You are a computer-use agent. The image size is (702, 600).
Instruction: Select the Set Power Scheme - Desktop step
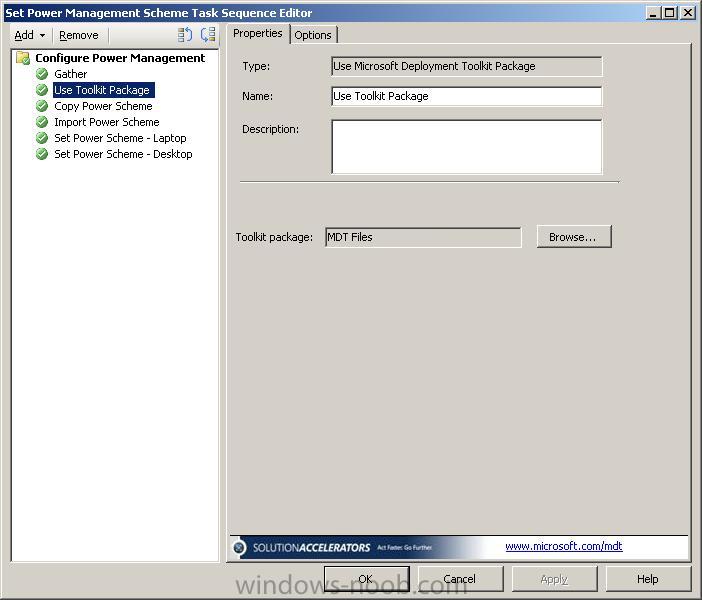click(x=124, y=154)
